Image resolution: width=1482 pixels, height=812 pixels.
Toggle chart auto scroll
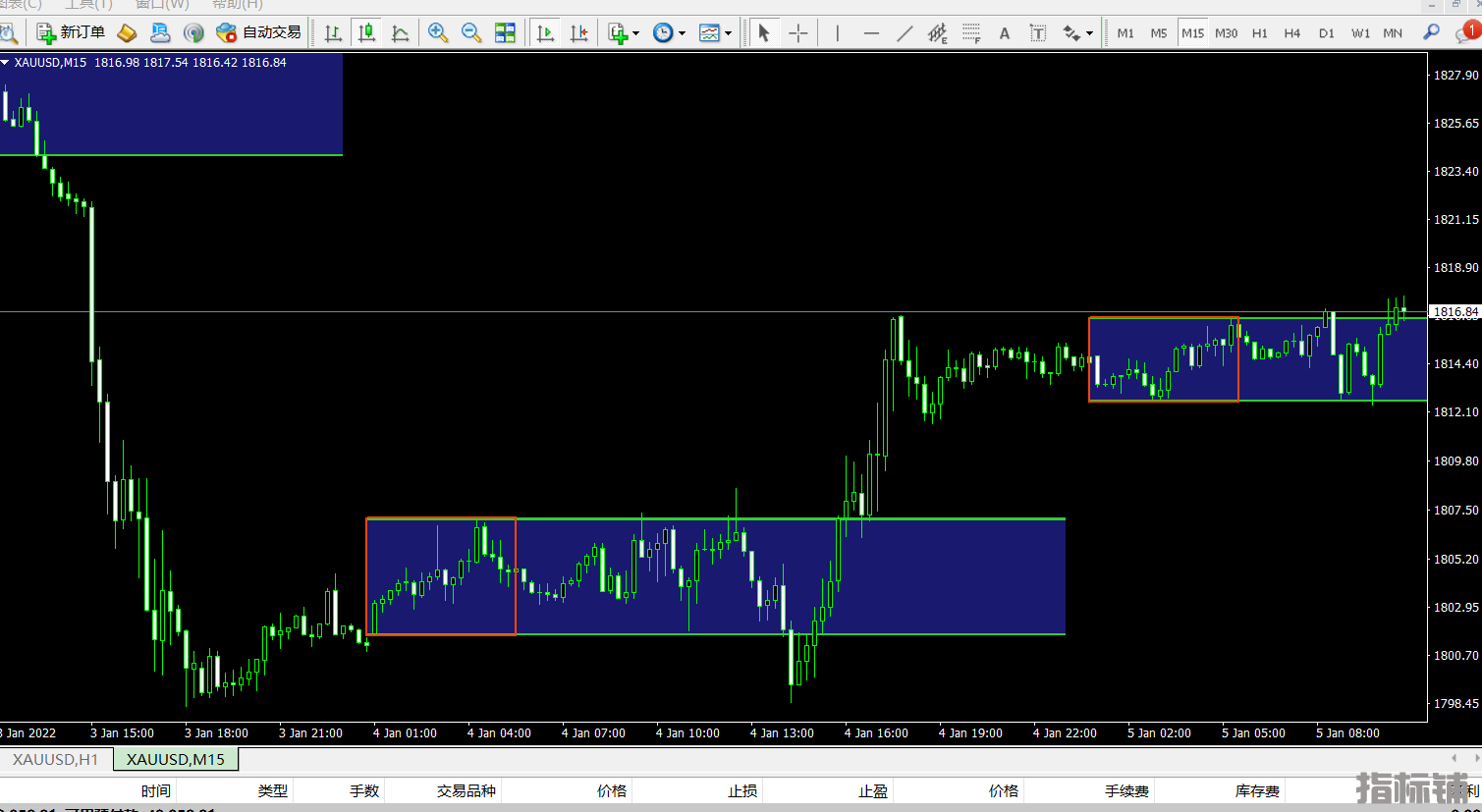[x=545, y=32]
